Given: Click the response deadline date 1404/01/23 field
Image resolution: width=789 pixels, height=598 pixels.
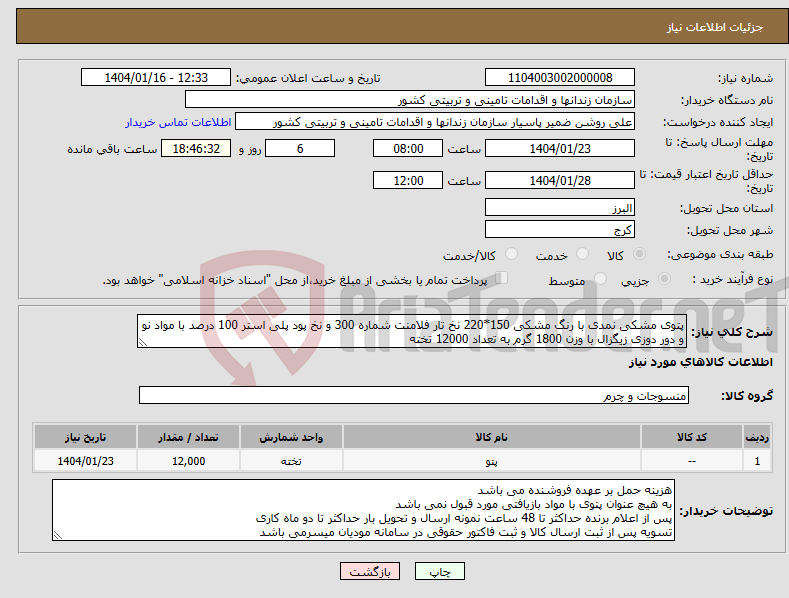Looking at the screenshot, I should (x=560, y=148).
